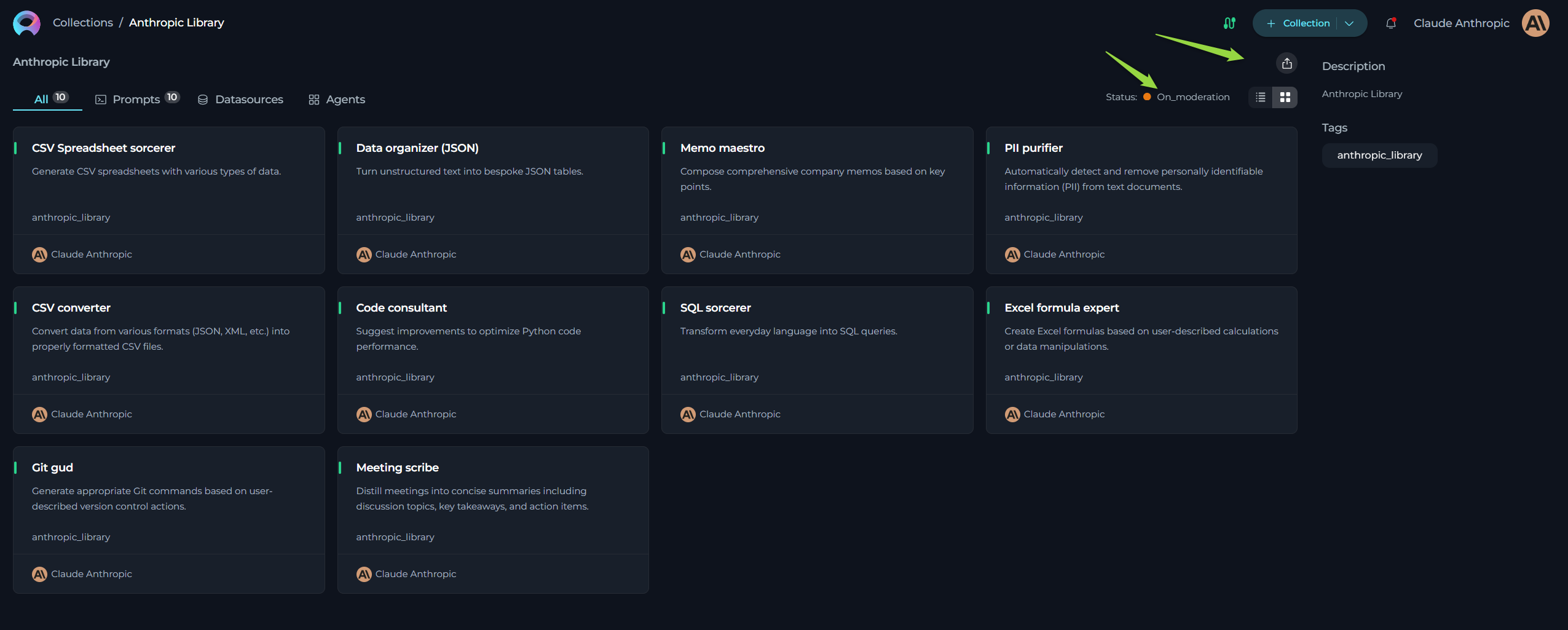Switch to grid card view
The image size is (1568, 630).
[1285, 97]
